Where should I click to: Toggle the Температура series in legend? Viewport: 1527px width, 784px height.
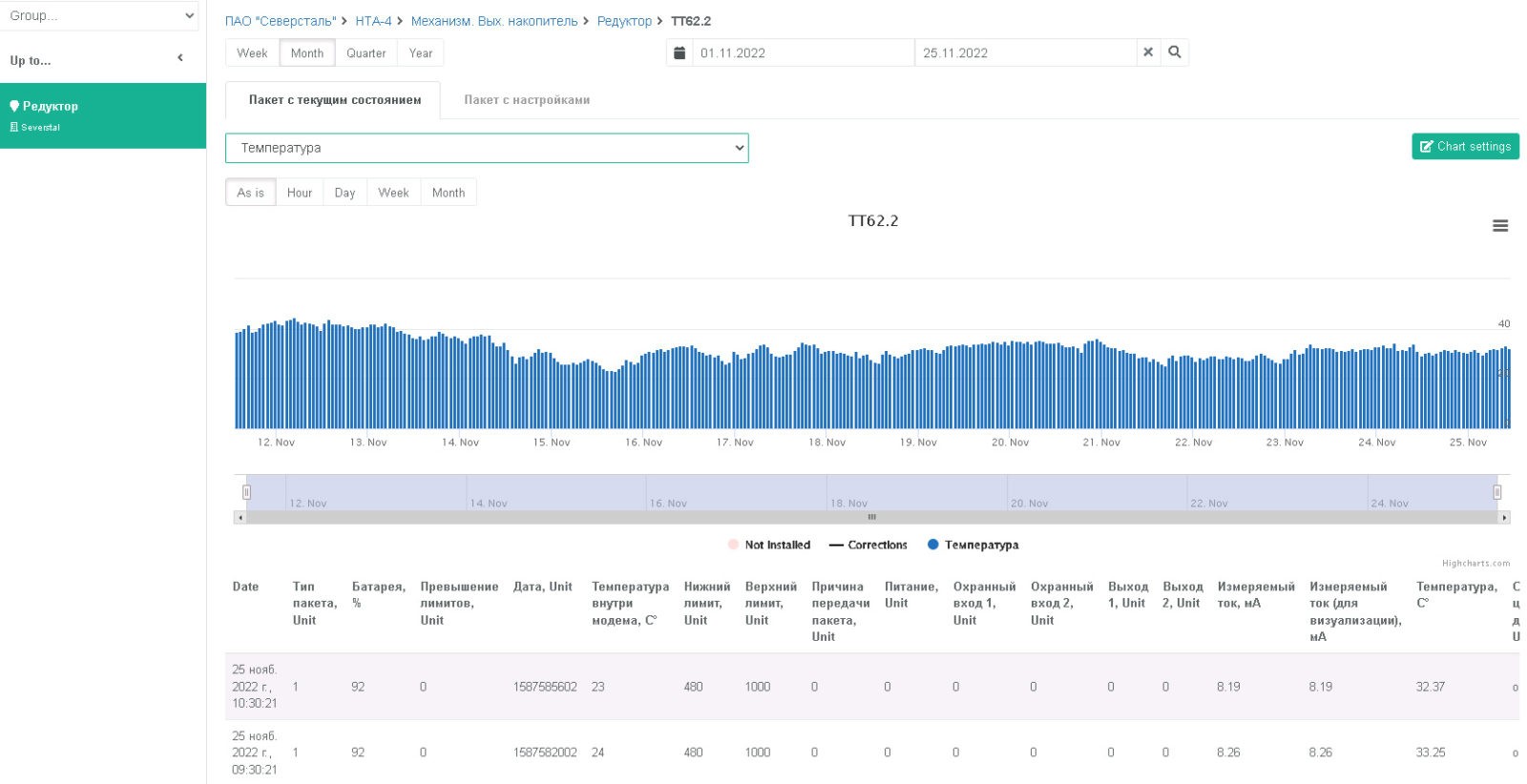pyautogui.click(x=973, y=545)
